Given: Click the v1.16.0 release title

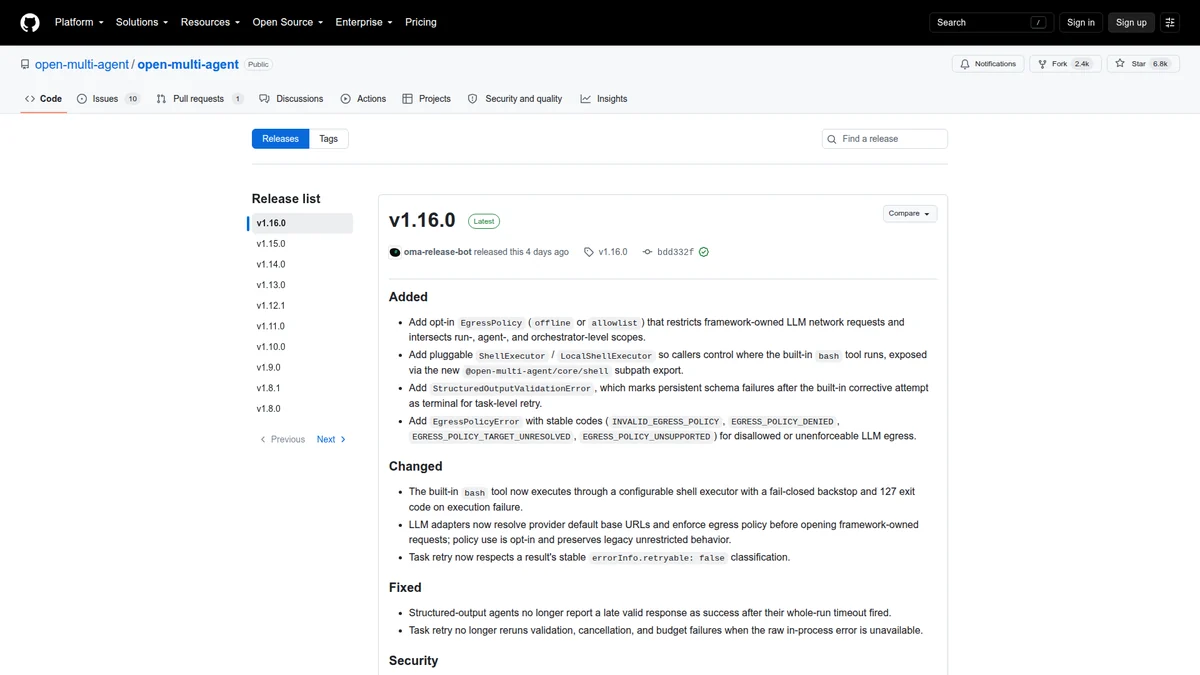Looking at the screenshot, I should (x=422, y=220).
